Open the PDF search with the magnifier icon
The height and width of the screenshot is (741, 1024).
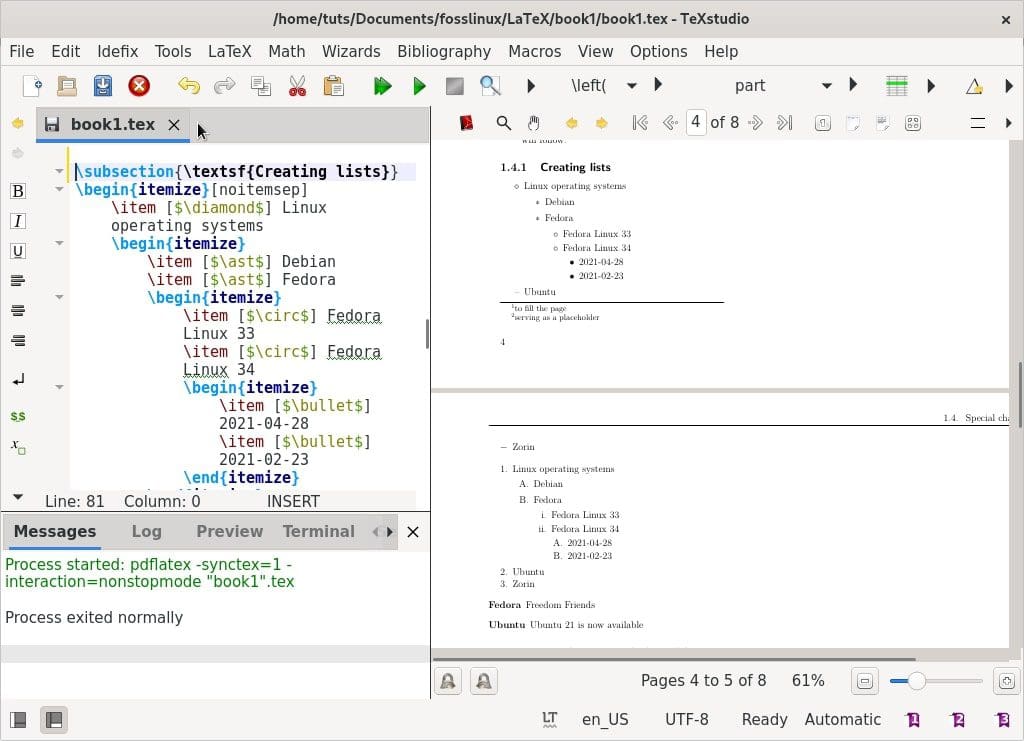(502, 123)
